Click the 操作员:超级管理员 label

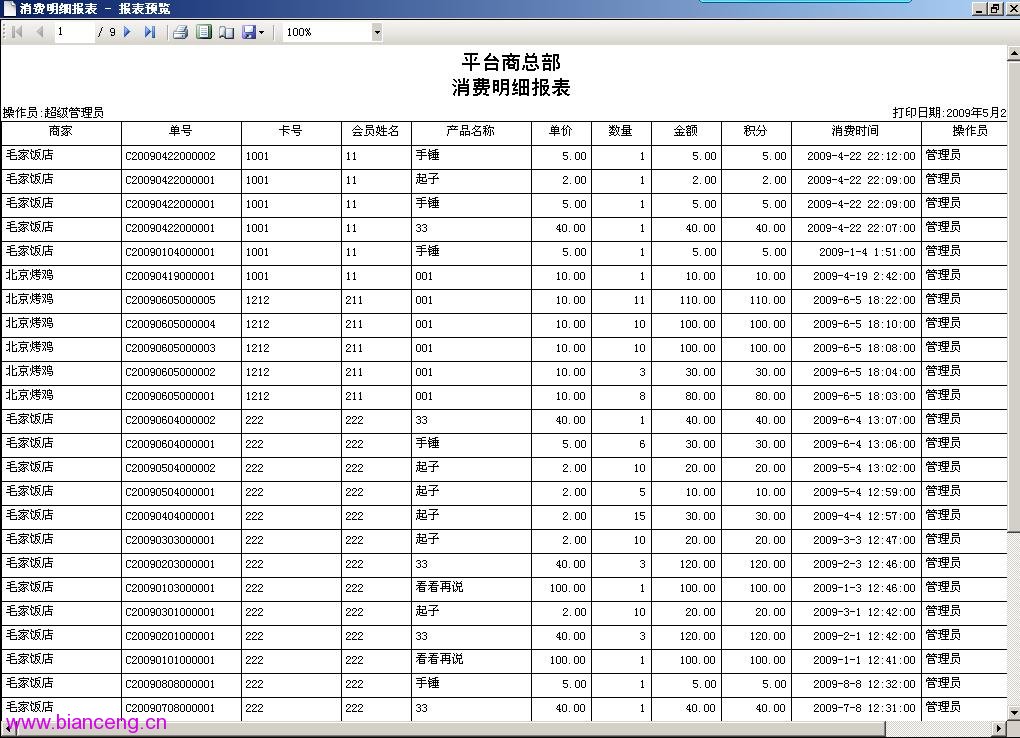[x=53, y=113]
